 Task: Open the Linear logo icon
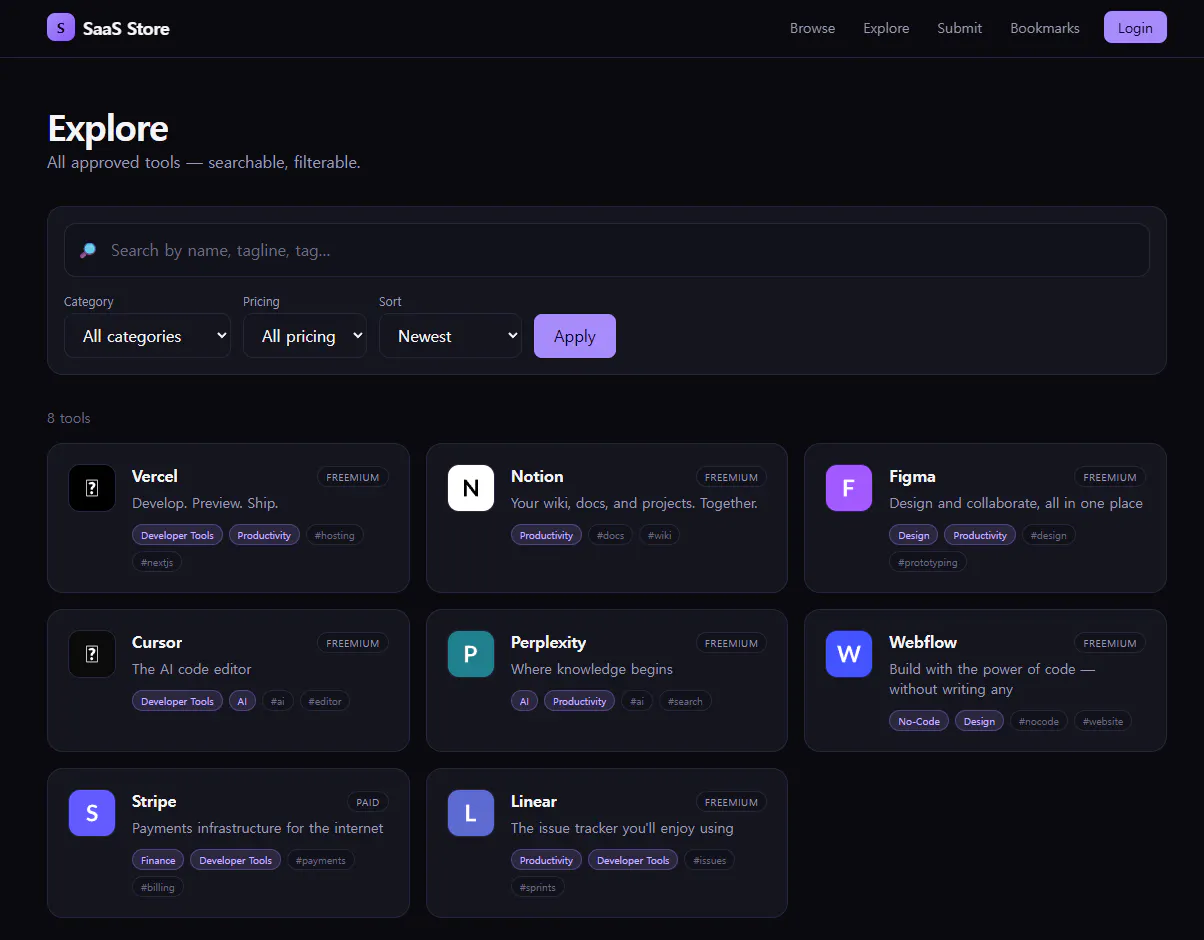click(471, 813)
